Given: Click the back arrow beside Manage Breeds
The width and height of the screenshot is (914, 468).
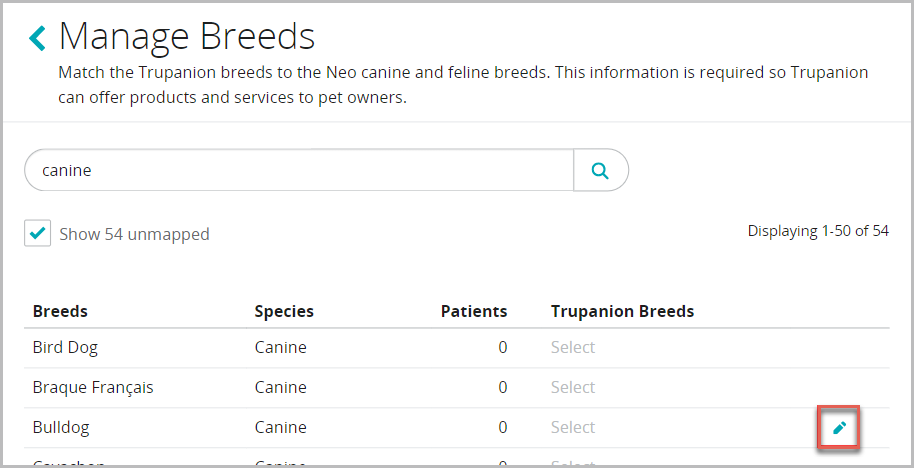Looking at the screenshot, I should [x=38, y=39].
